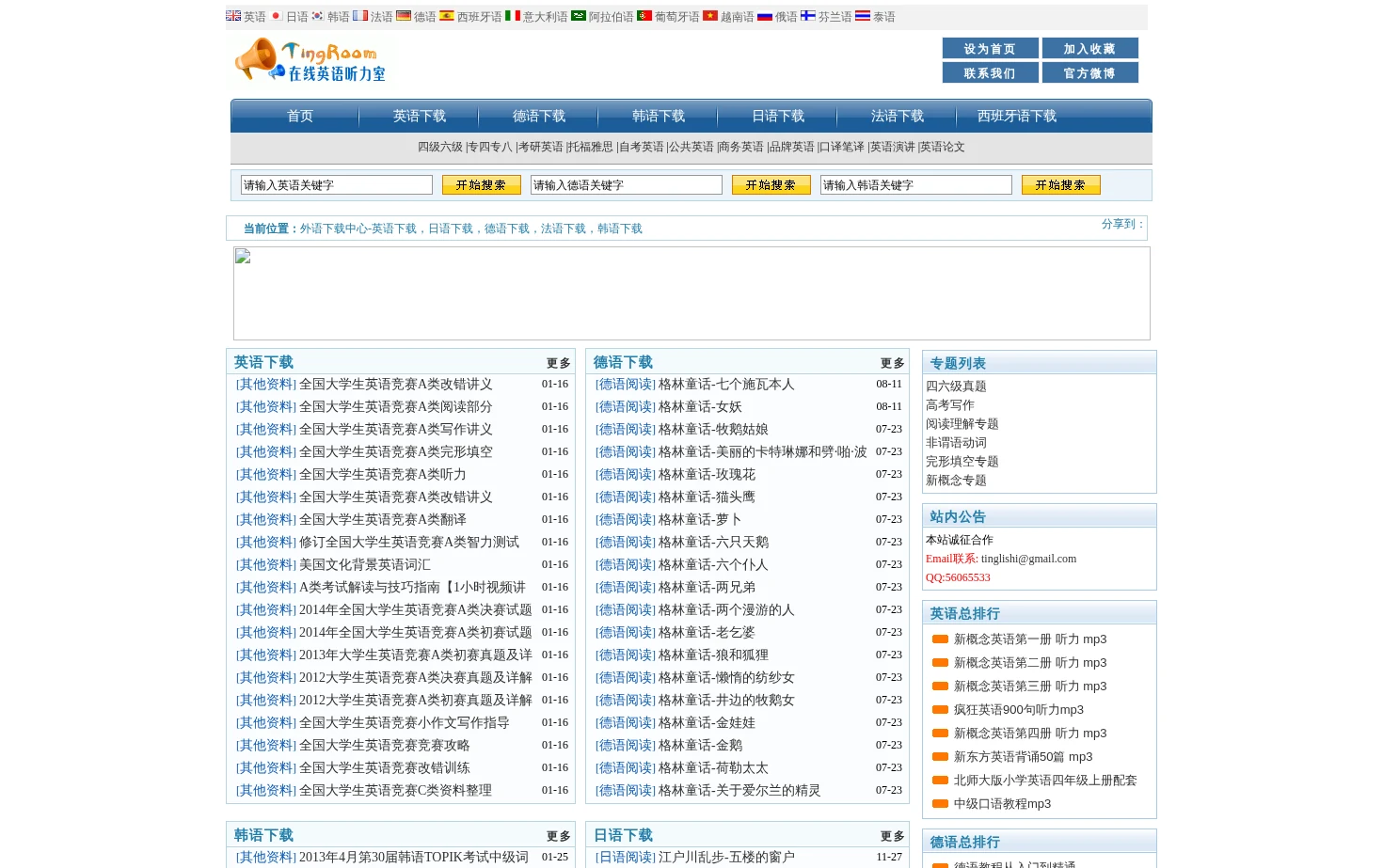Click 开始搜索 next to the German keyword field
The height and width of the screenshot is (868, 1383).
[771, 185]
